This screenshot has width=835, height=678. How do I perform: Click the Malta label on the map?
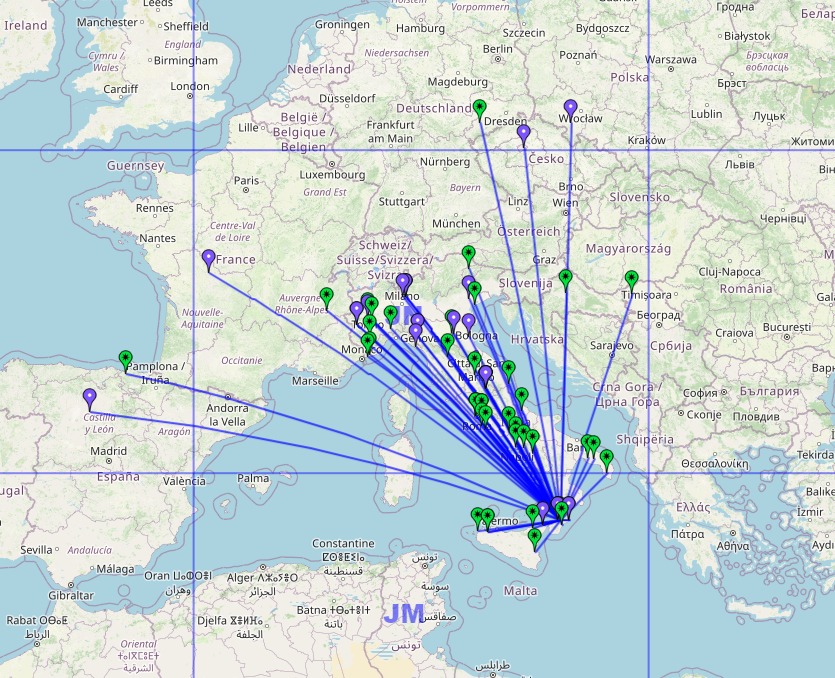(x=520, y=591)
